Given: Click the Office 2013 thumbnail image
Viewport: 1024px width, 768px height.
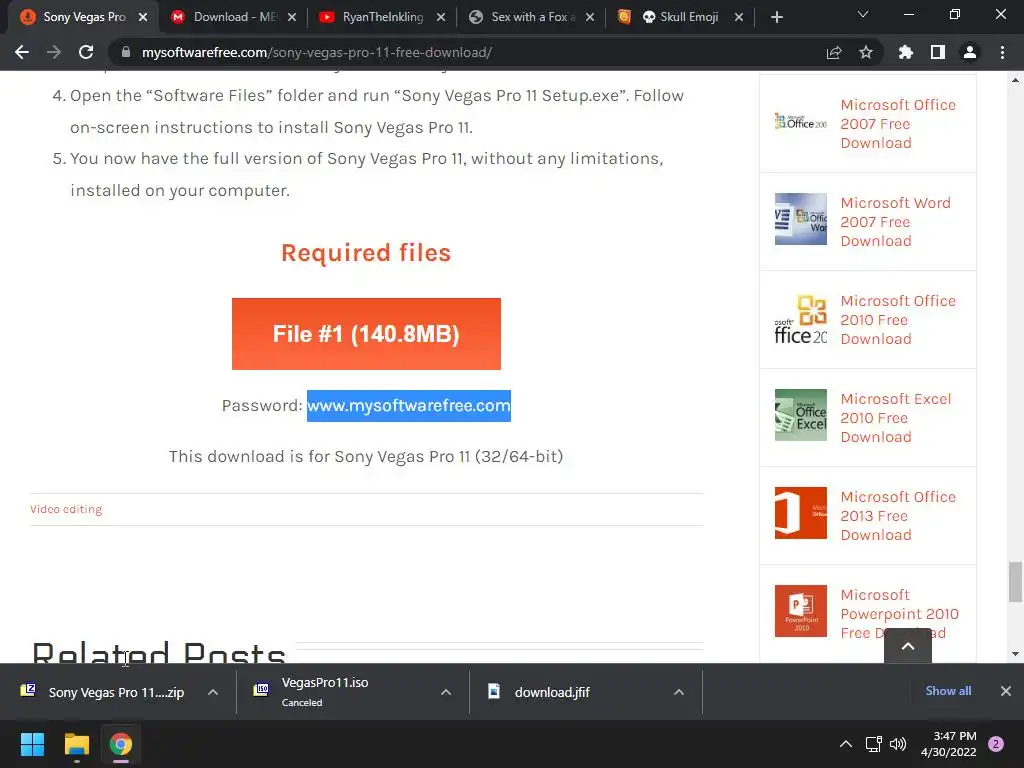Looking at the screenshot, I should tap(801, 513).
